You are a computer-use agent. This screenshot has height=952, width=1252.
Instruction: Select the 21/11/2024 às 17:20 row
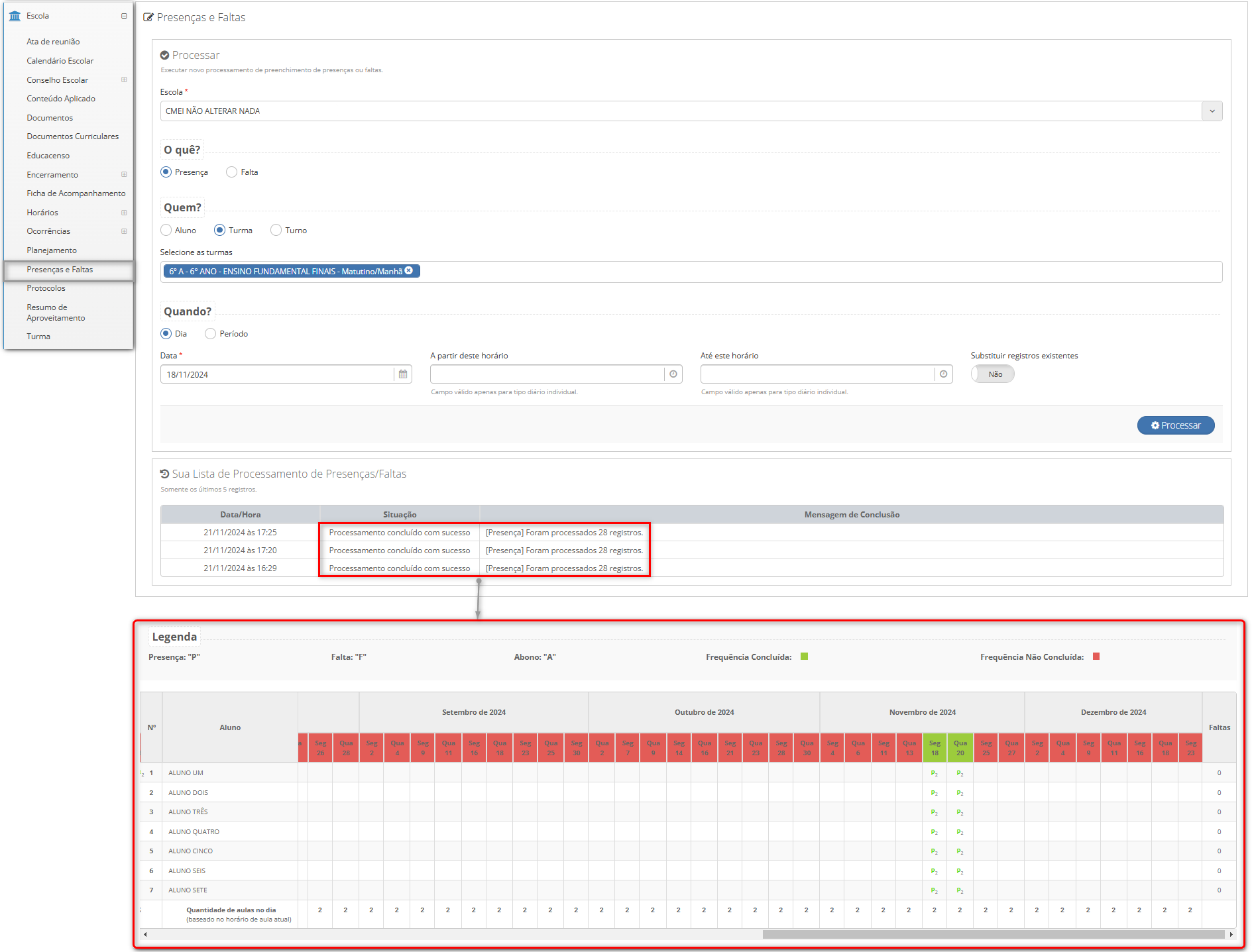point(692,551)
